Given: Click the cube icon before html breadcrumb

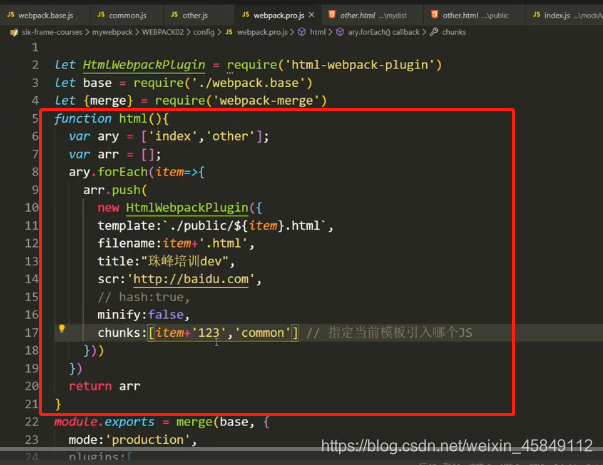Looking at the screenshot, I should (302, 32).
